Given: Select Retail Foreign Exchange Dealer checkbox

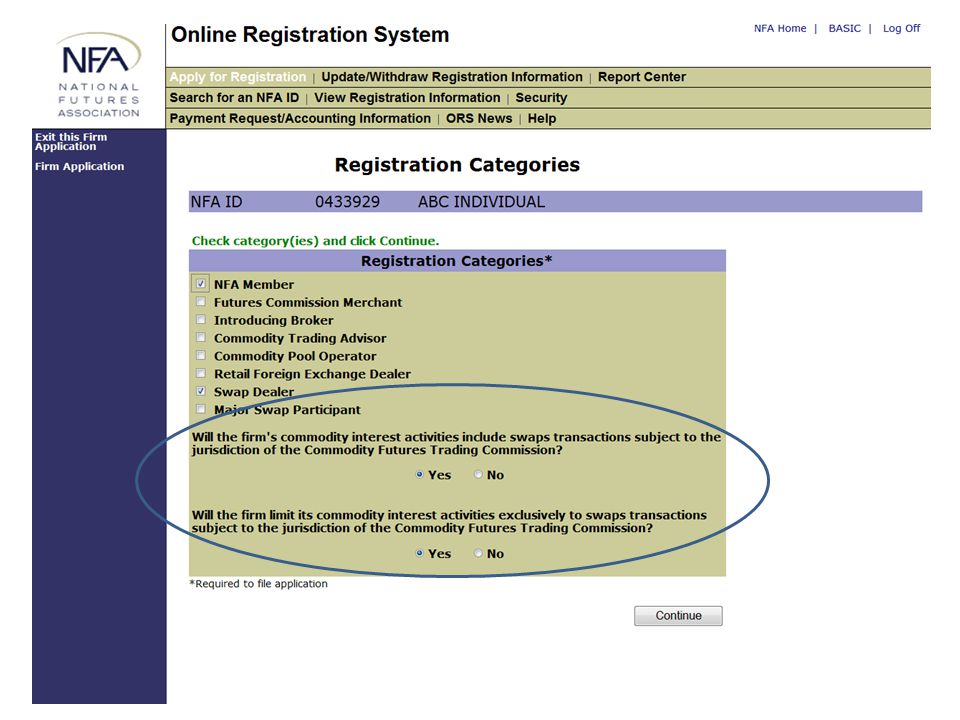Looking at the screenshot, I should coord(201,373).
